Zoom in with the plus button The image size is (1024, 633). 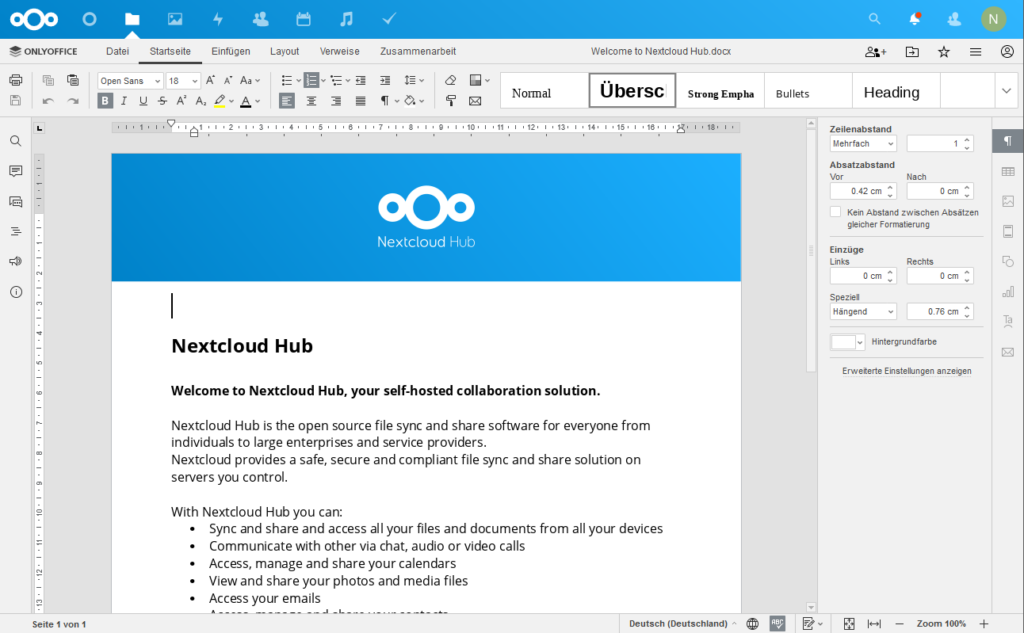point(984,623)
